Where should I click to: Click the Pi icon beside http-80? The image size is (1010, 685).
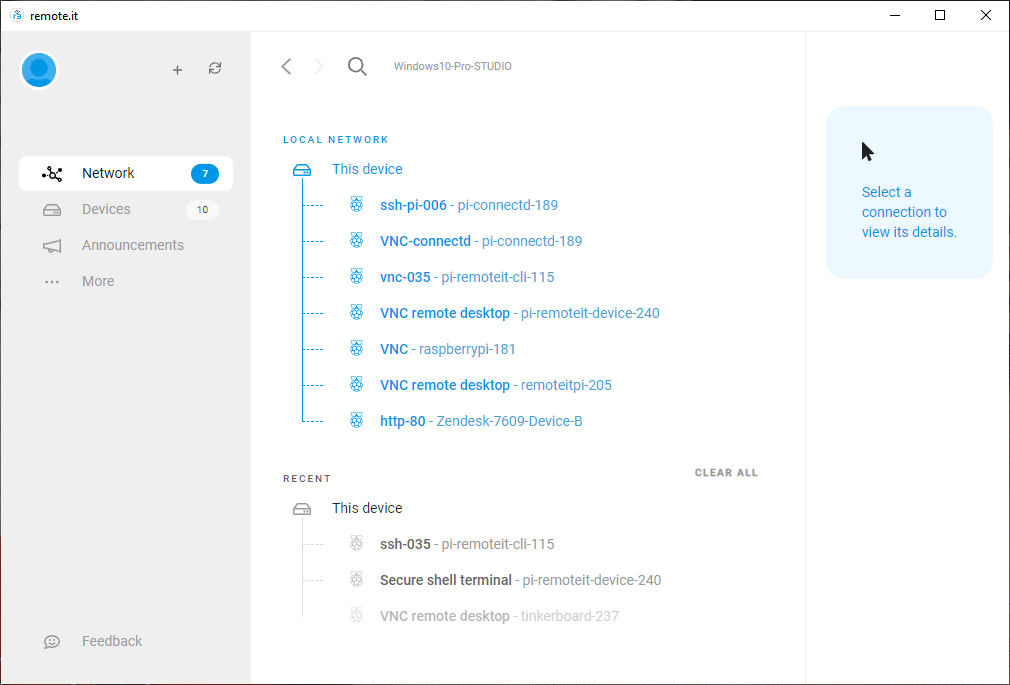point(356,421)
